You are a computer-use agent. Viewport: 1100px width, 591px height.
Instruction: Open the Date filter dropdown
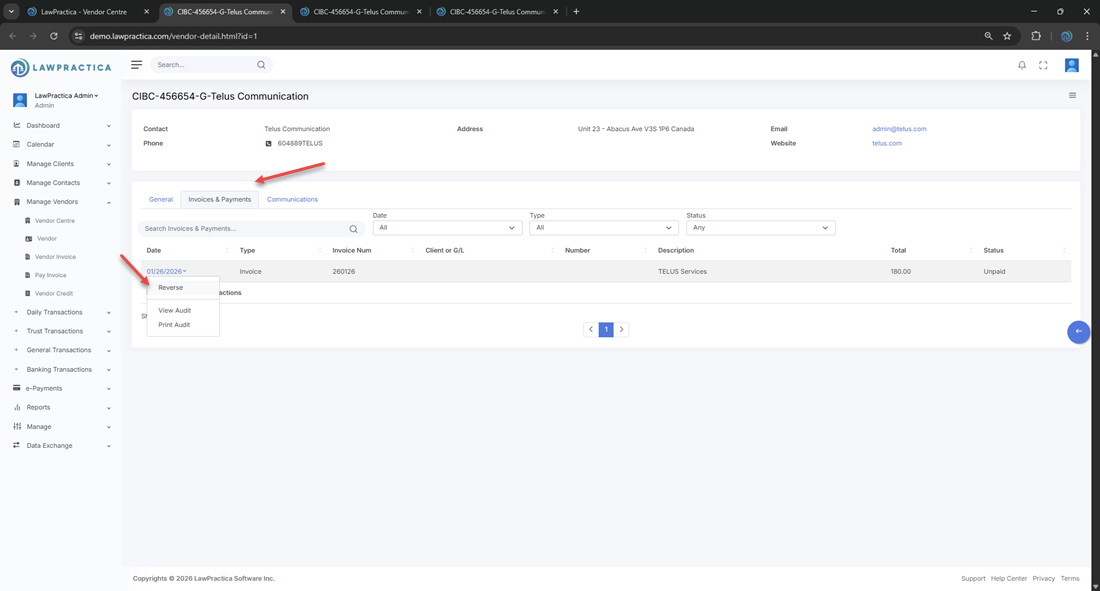coord(447,228)
